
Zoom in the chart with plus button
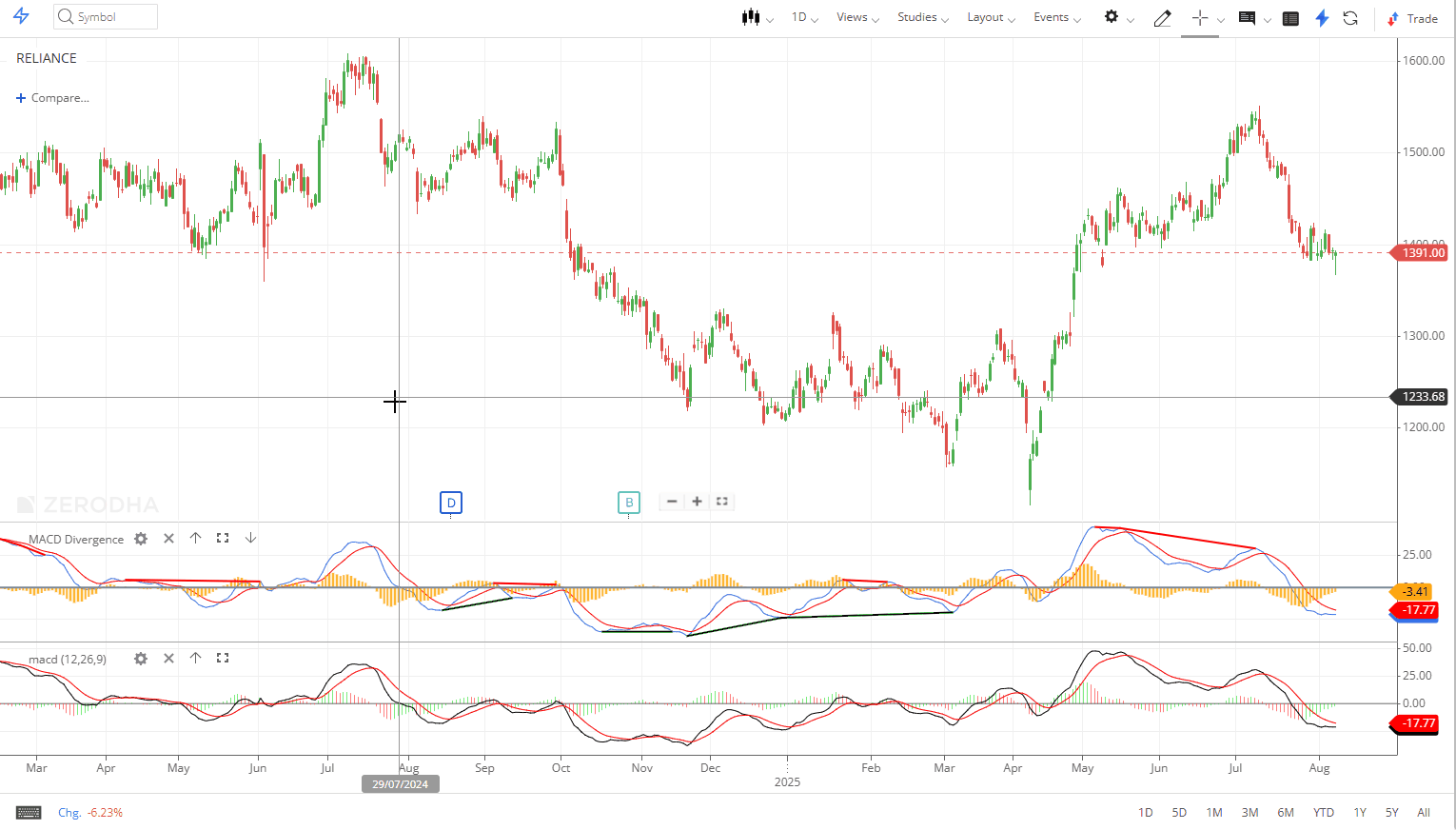click(697, 502)
